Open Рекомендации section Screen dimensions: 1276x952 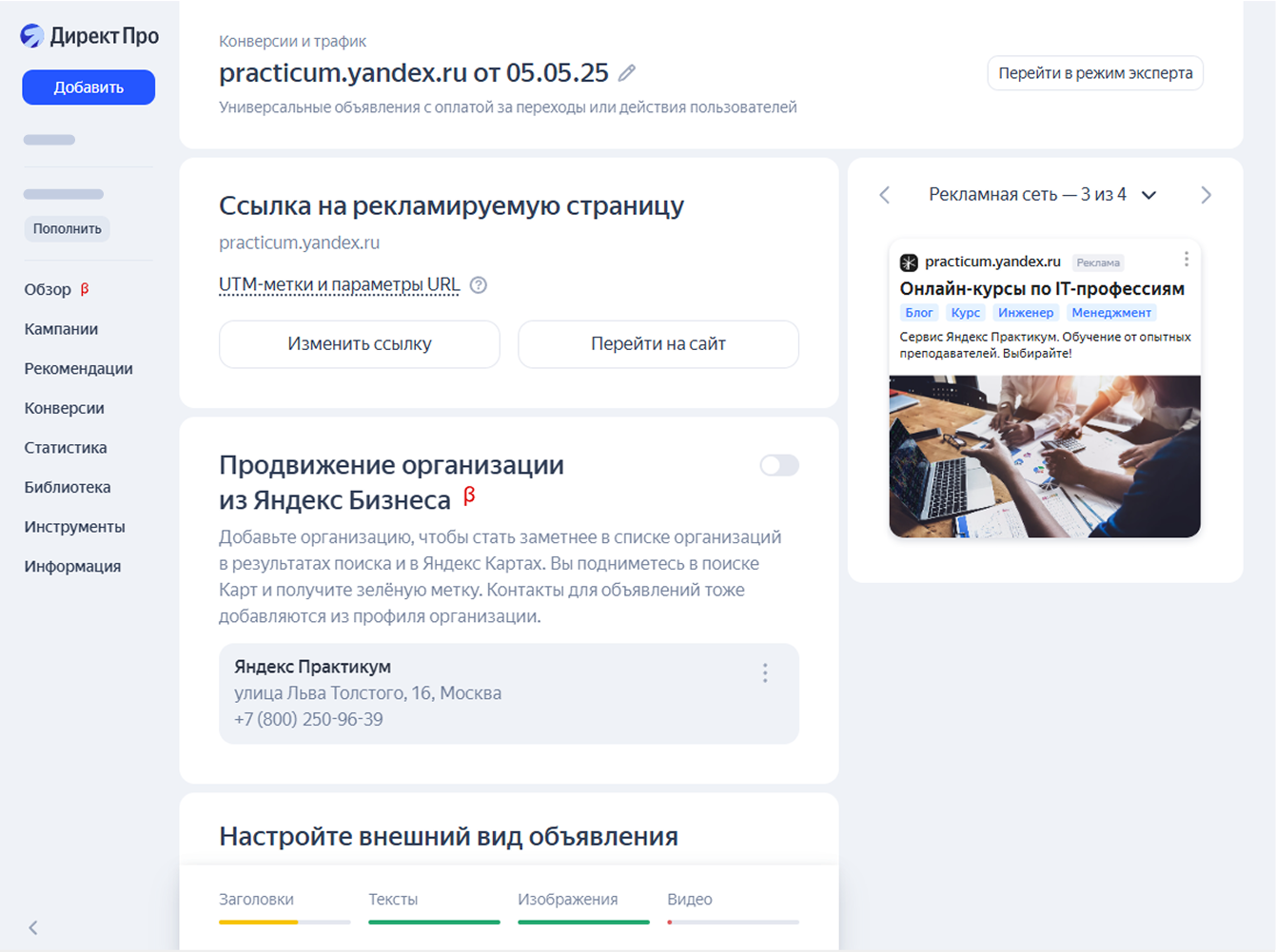pyautogui.click(x=78, y=369)
